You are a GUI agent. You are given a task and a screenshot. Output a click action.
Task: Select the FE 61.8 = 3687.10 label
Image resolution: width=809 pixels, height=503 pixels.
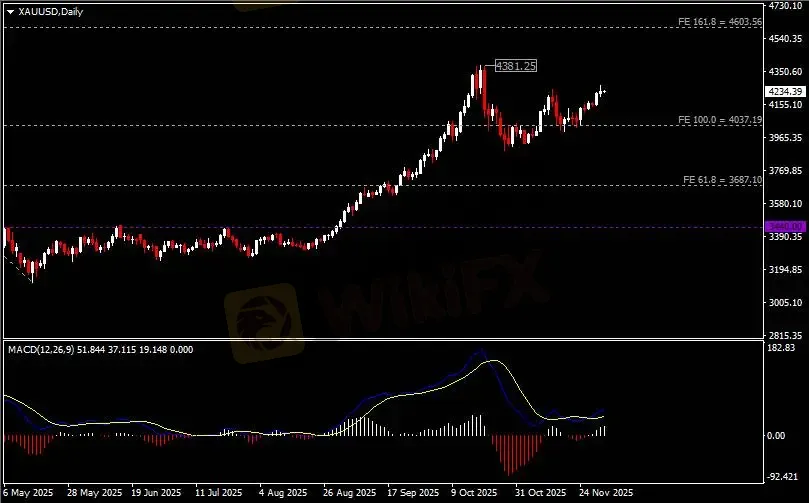(722, 180)
